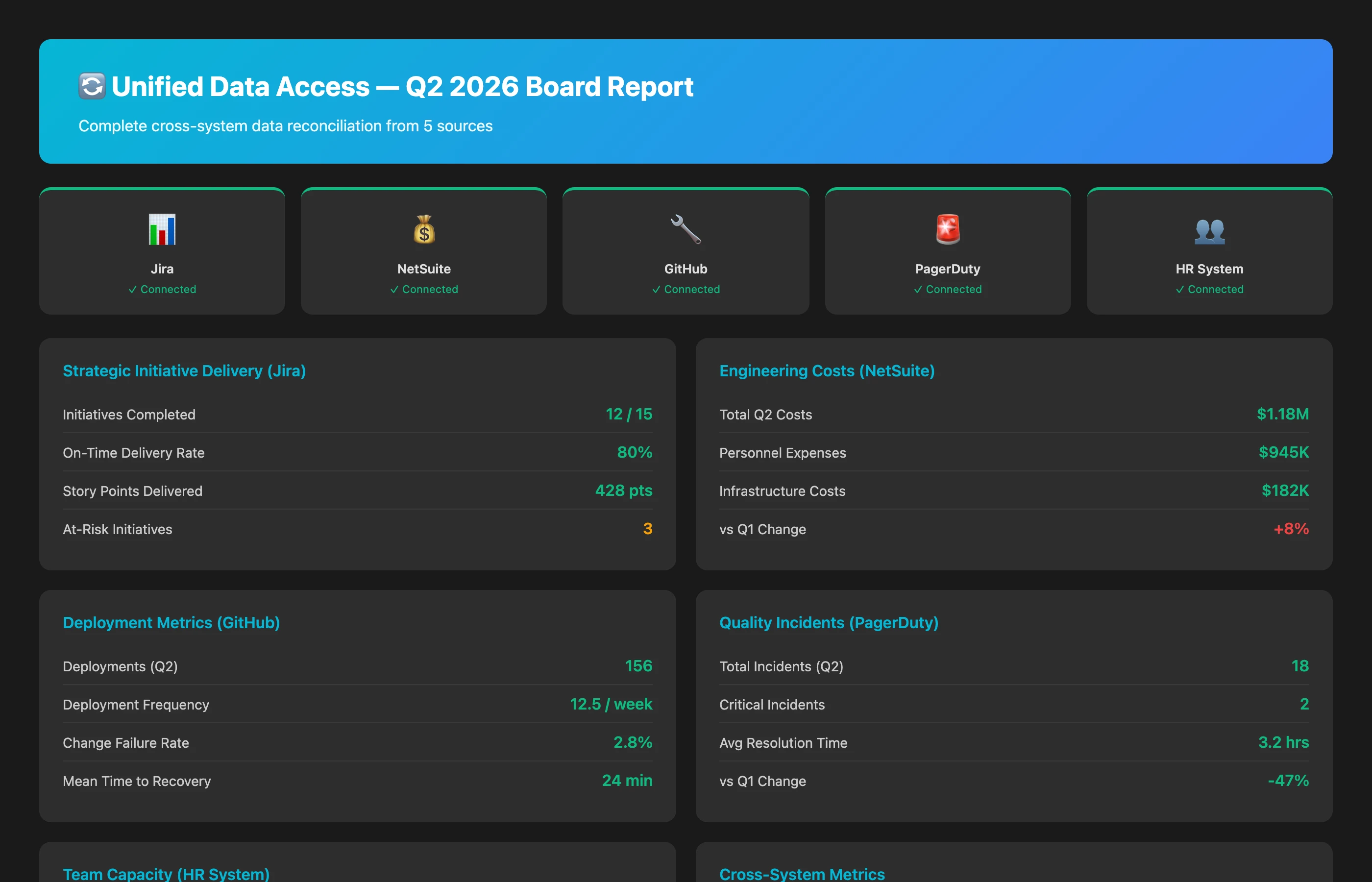
Task: Click the 3.2 hrs resolution value
Action: [1283, 743]
